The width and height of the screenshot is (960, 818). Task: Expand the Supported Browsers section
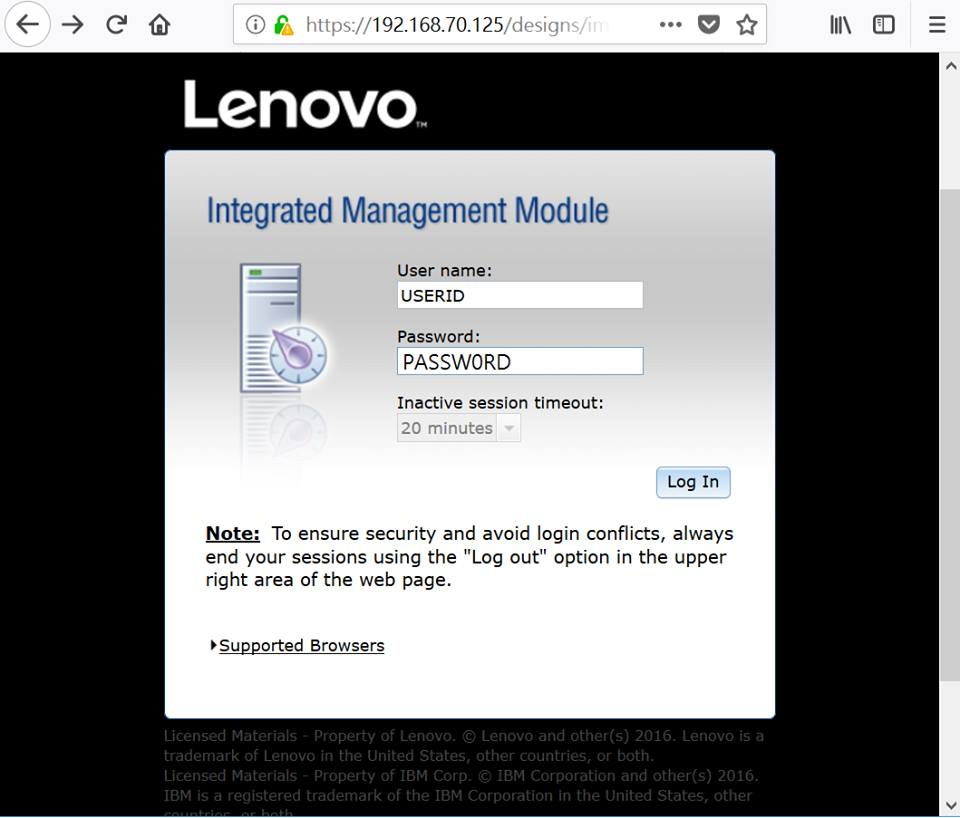301,646
